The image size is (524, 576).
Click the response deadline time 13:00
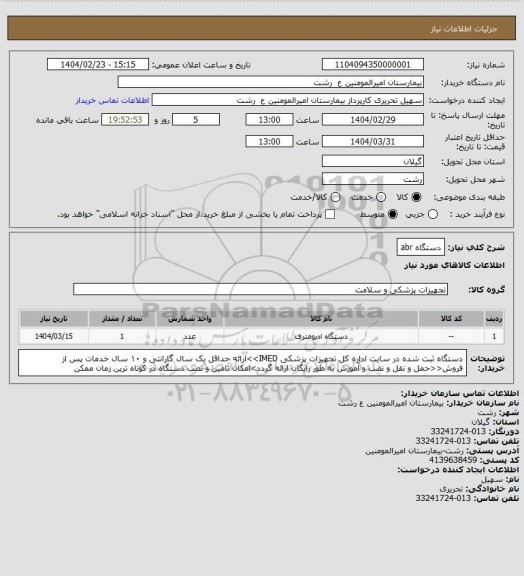[269, 120]
